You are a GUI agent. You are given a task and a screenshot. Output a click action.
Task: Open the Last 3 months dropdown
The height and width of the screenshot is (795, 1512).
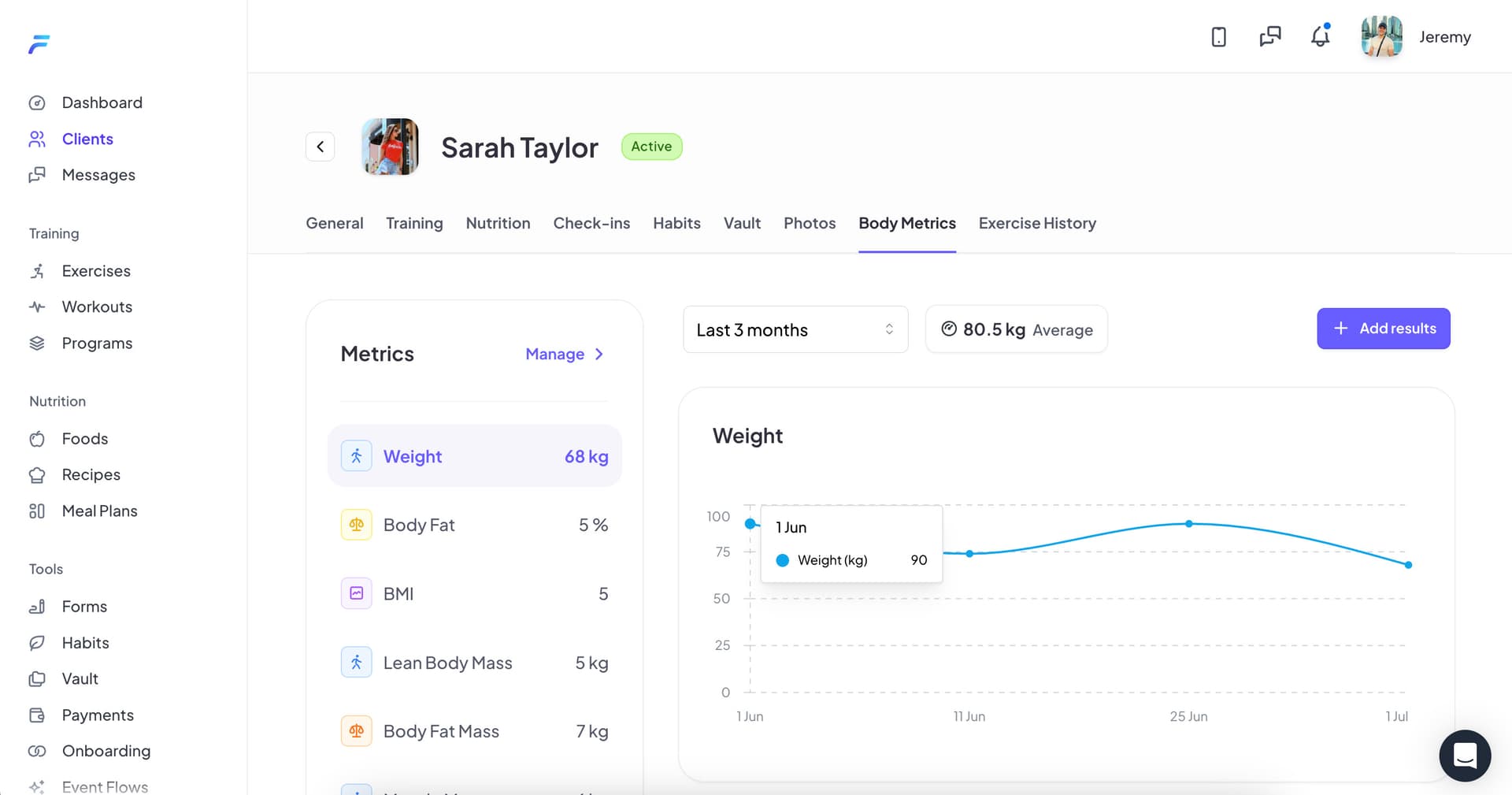795,329
